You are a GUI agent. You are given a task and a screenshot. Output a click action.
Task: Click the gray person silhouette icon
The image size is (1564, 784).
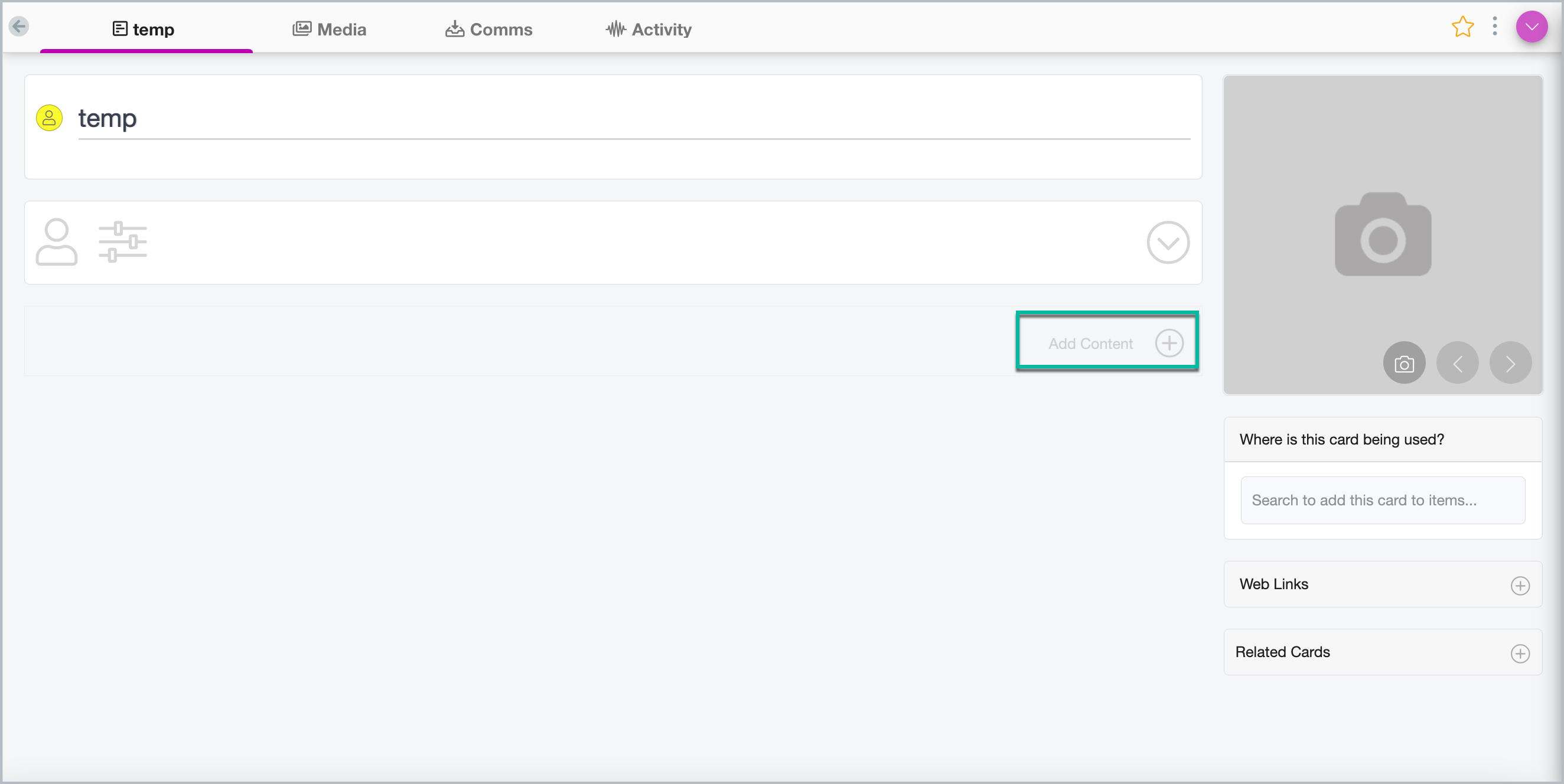coord(57,242)
